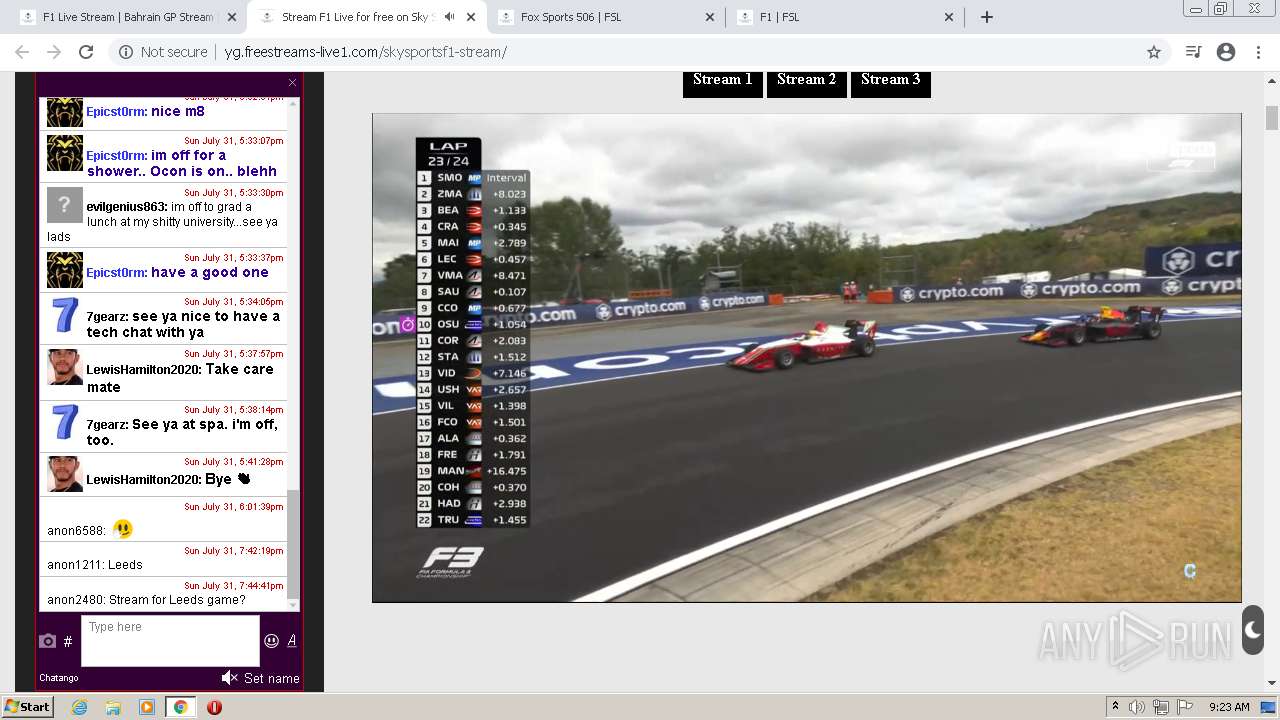Click the Chrome taskbar icon
The height and width of the screenshot is (720, 1280).
tap(180, 707)
